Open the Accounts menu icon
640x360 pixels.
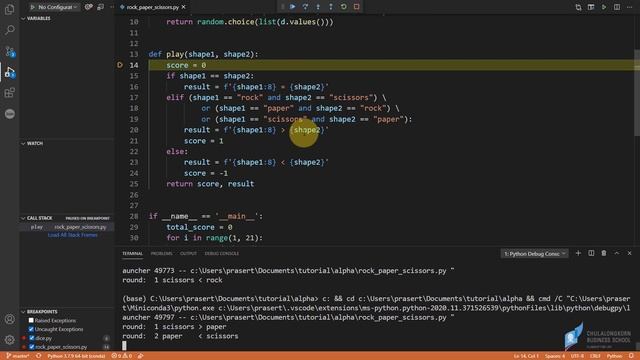pos(10,319)
